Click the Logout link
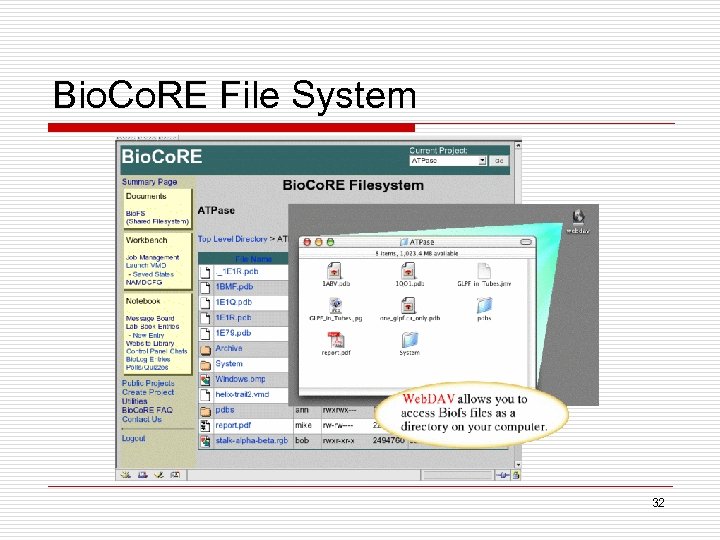Screen dimensions: 720x540 pos(133,439)
